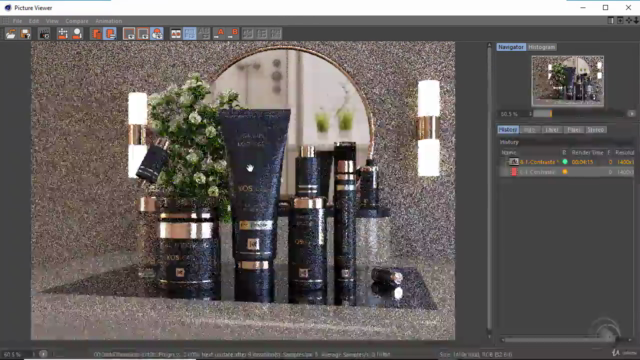Click the status bar zoom value 60.5 %
The height and width of the screenshot is (360, 640).
coord(12,354)
